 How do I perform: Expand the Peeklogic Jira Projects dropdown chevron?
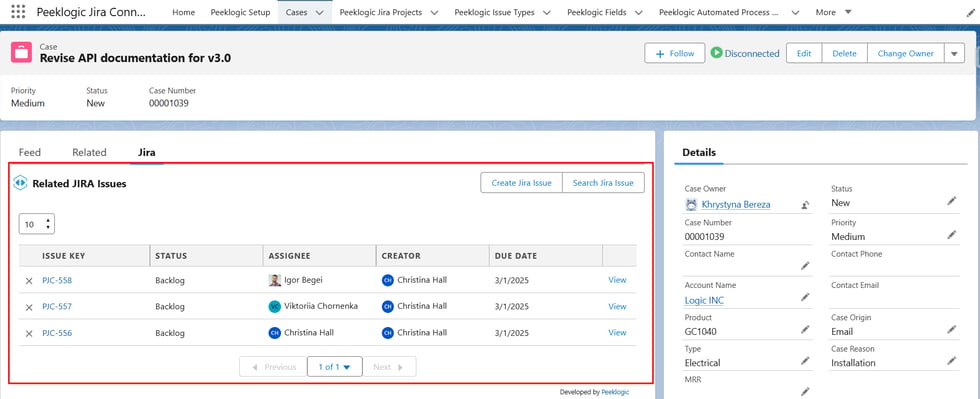(434, 13)
